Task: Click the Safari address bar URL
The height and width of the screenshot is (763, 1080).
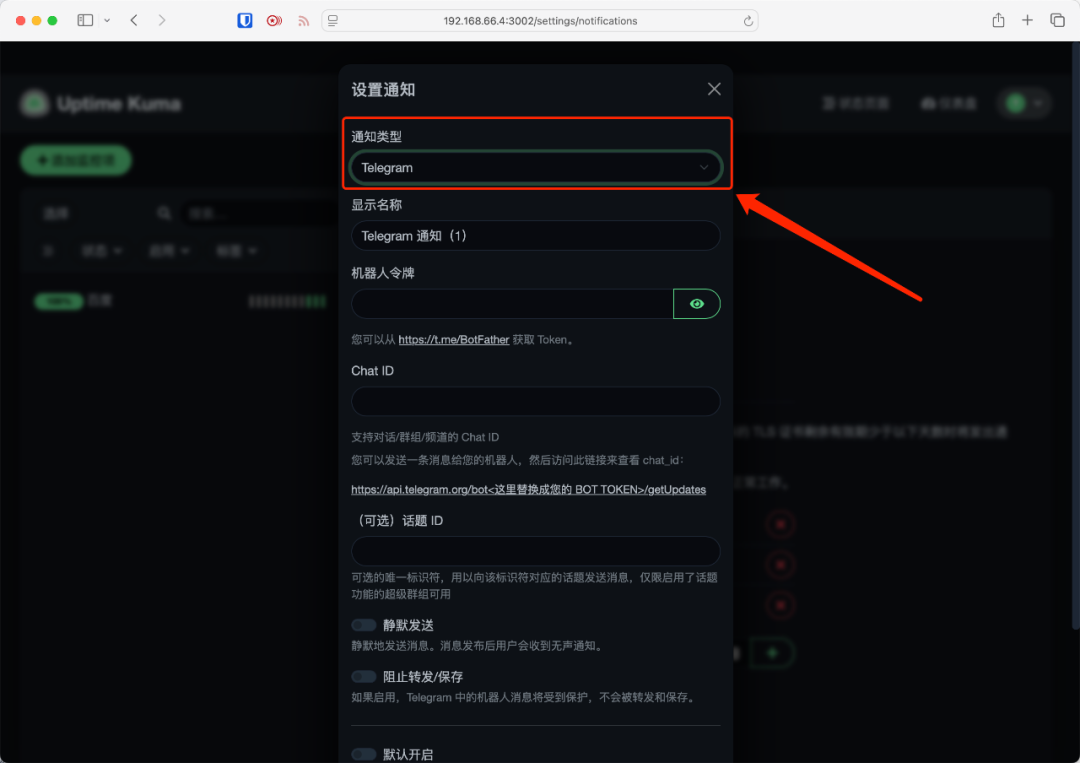Action: [x=540, y=21]
